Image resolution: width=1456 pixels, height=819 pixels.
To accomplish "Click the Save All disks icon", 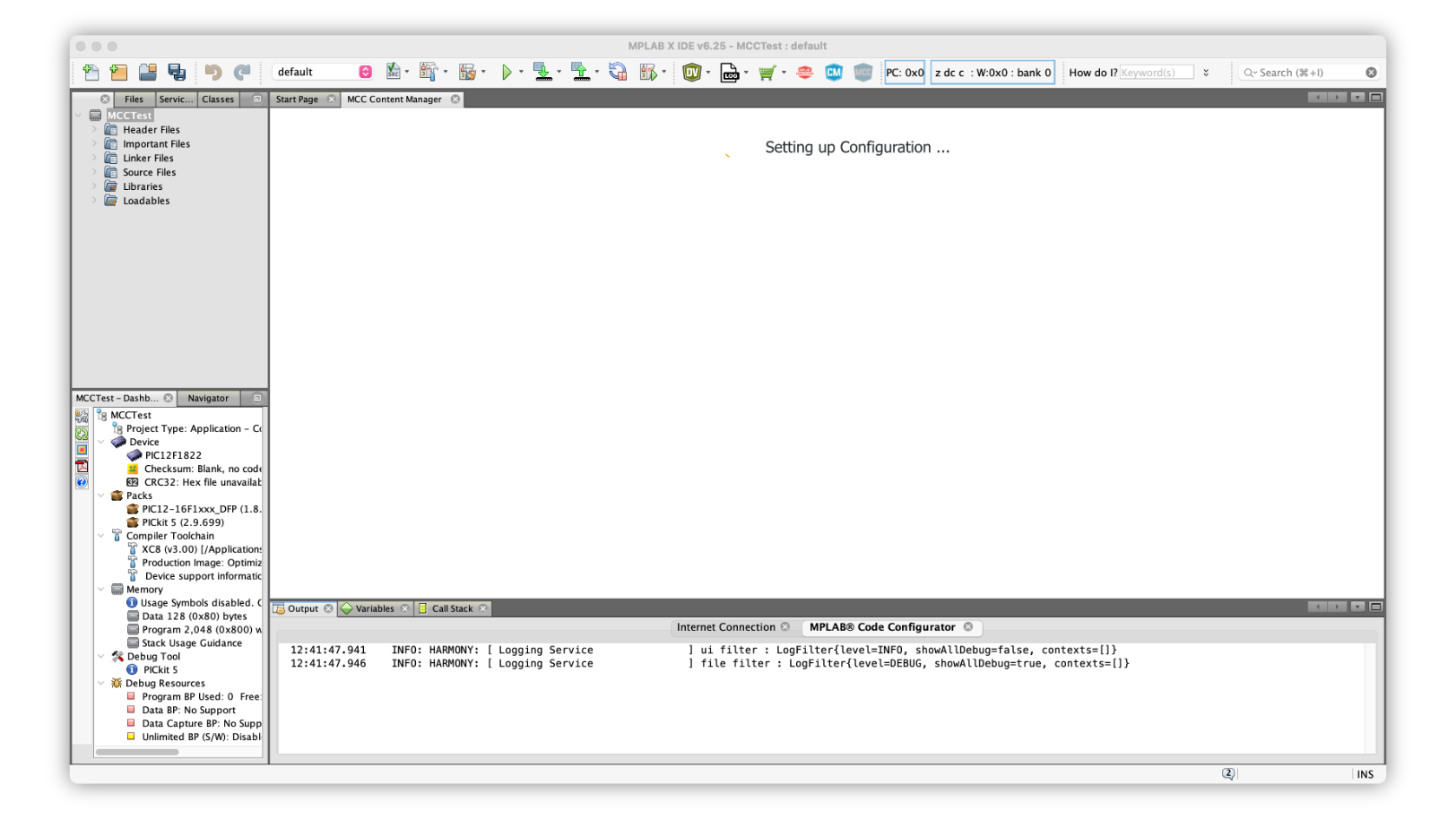I will [177, 73].
